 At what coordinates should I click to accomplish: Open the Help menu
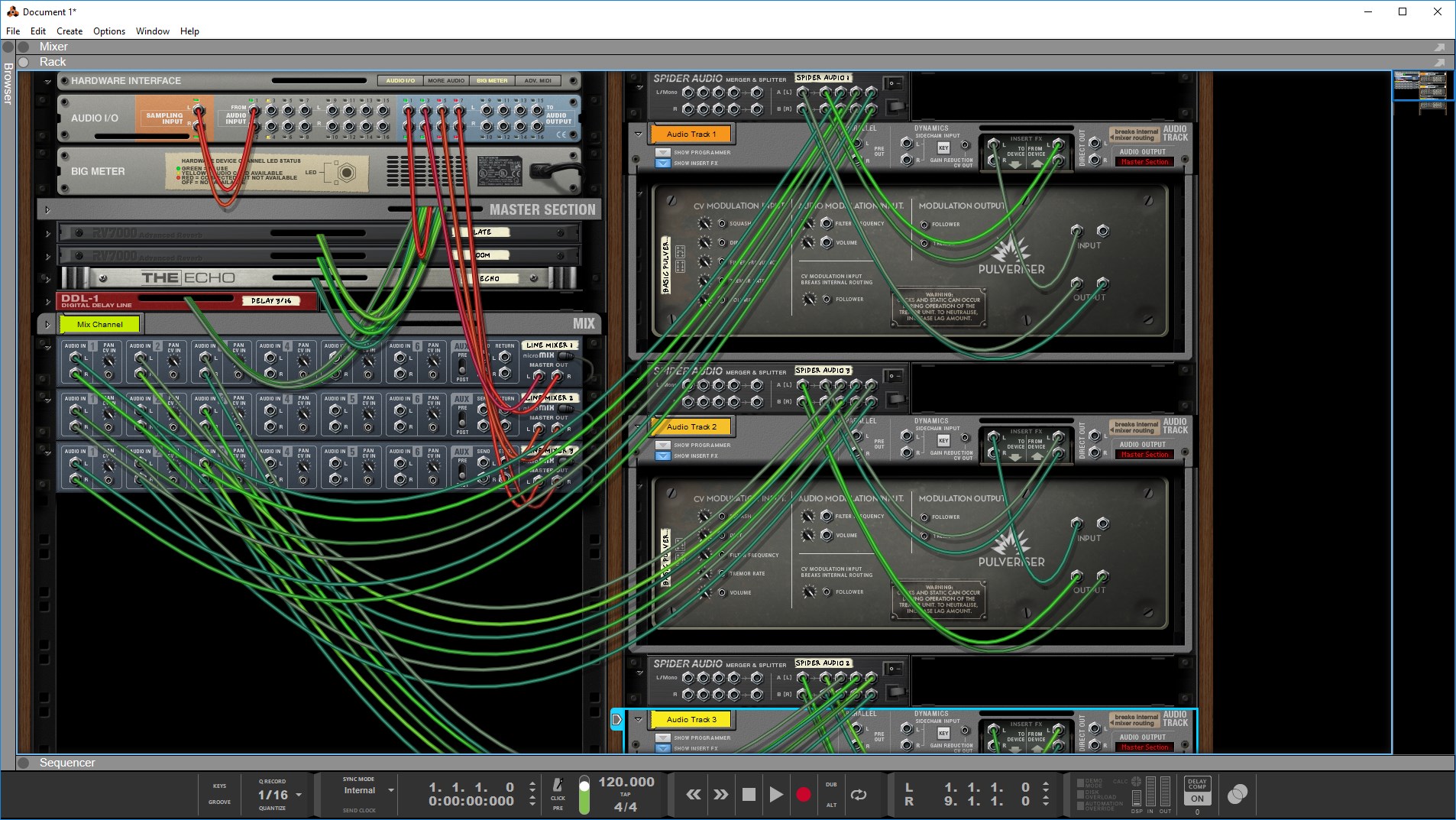click(x=189, y=31)
